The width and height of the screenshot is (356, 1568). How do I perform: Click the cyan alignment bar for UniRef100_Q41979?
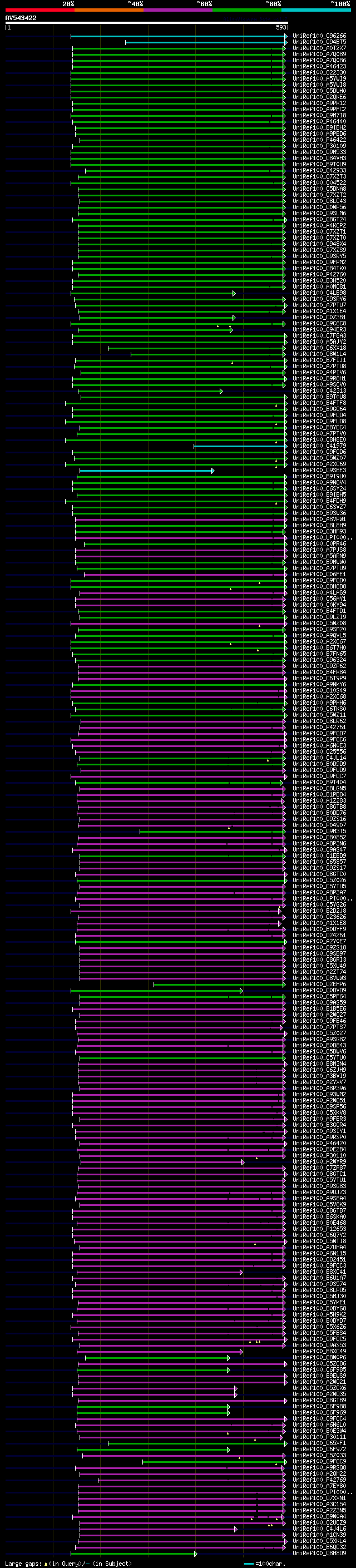pyautogui.click(x=240, y=446)
